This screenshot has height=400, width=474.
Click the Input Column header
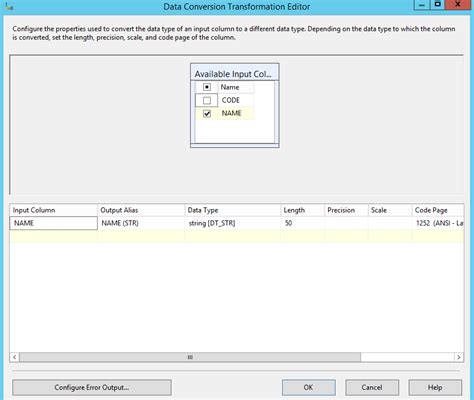(54, 210)
